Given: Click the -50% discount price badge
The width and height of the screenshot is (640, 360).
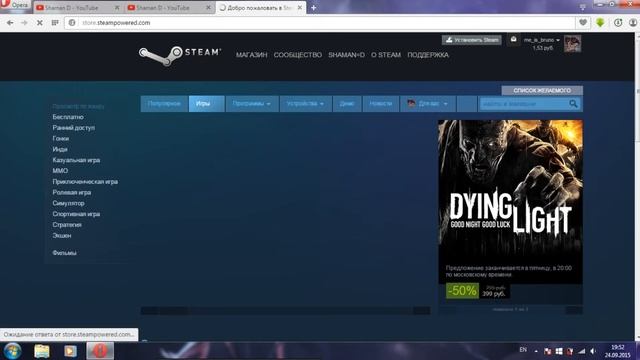Looking at the screenshot, I should [462, 291].
